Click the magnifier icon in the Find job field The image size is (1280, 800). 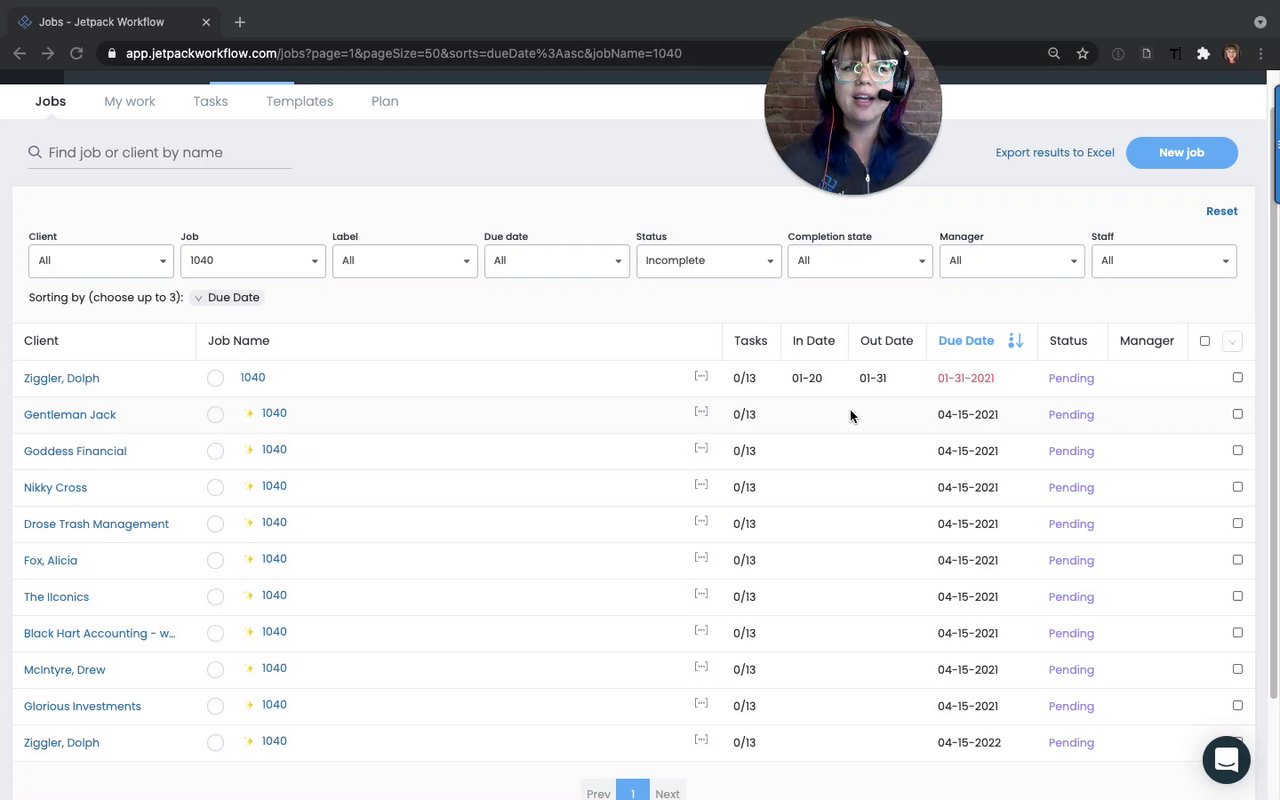[35, 152]
